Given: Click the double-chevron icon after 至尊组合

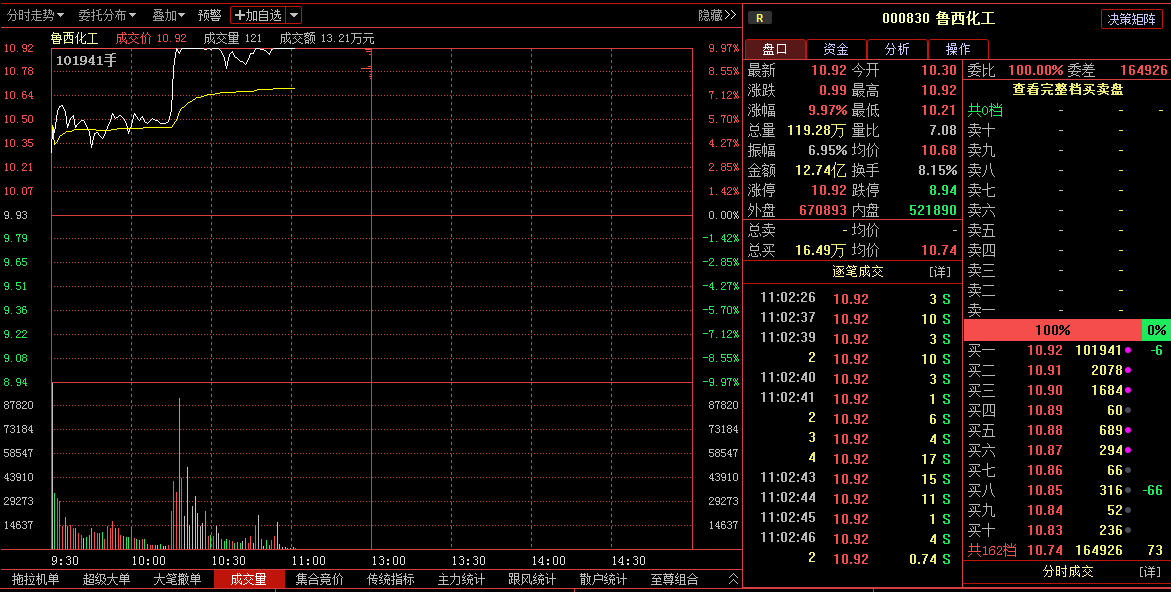Looking at the screenshot, I should (733, 579).
